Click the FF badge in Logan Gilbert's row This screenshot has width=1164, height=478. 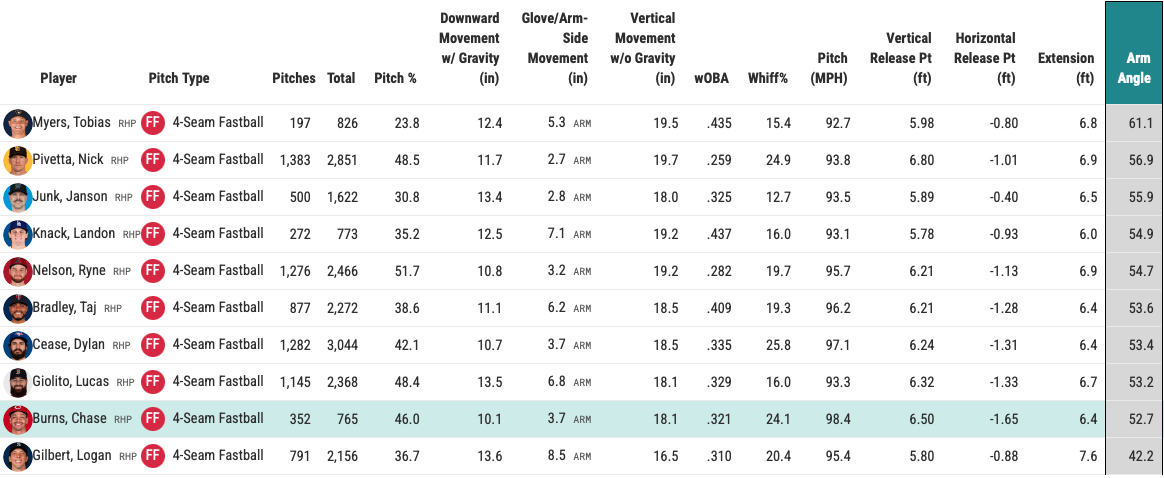click(152, 456)
